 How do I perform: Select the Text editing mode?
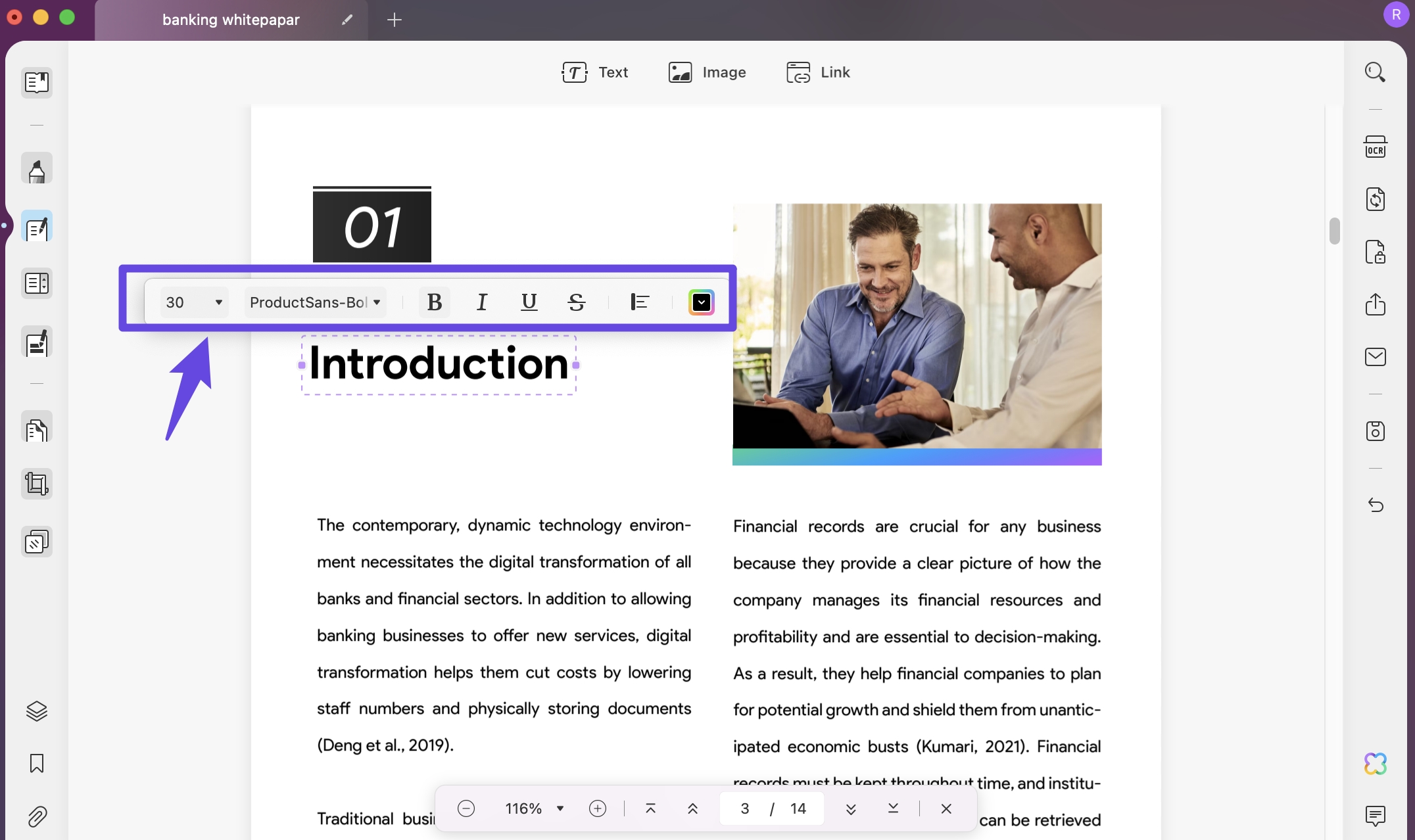point(595,72)
